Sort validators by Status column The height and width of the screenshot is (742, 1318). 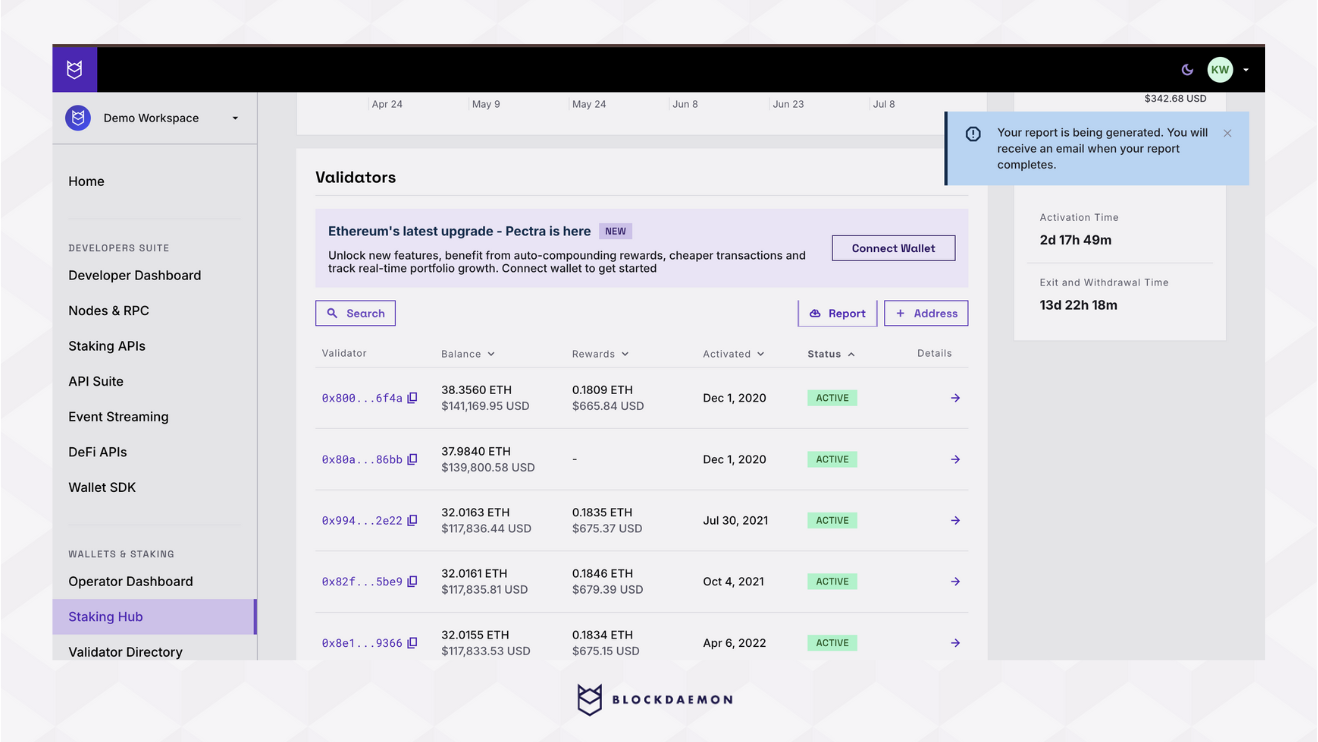[x=831, y=354]
